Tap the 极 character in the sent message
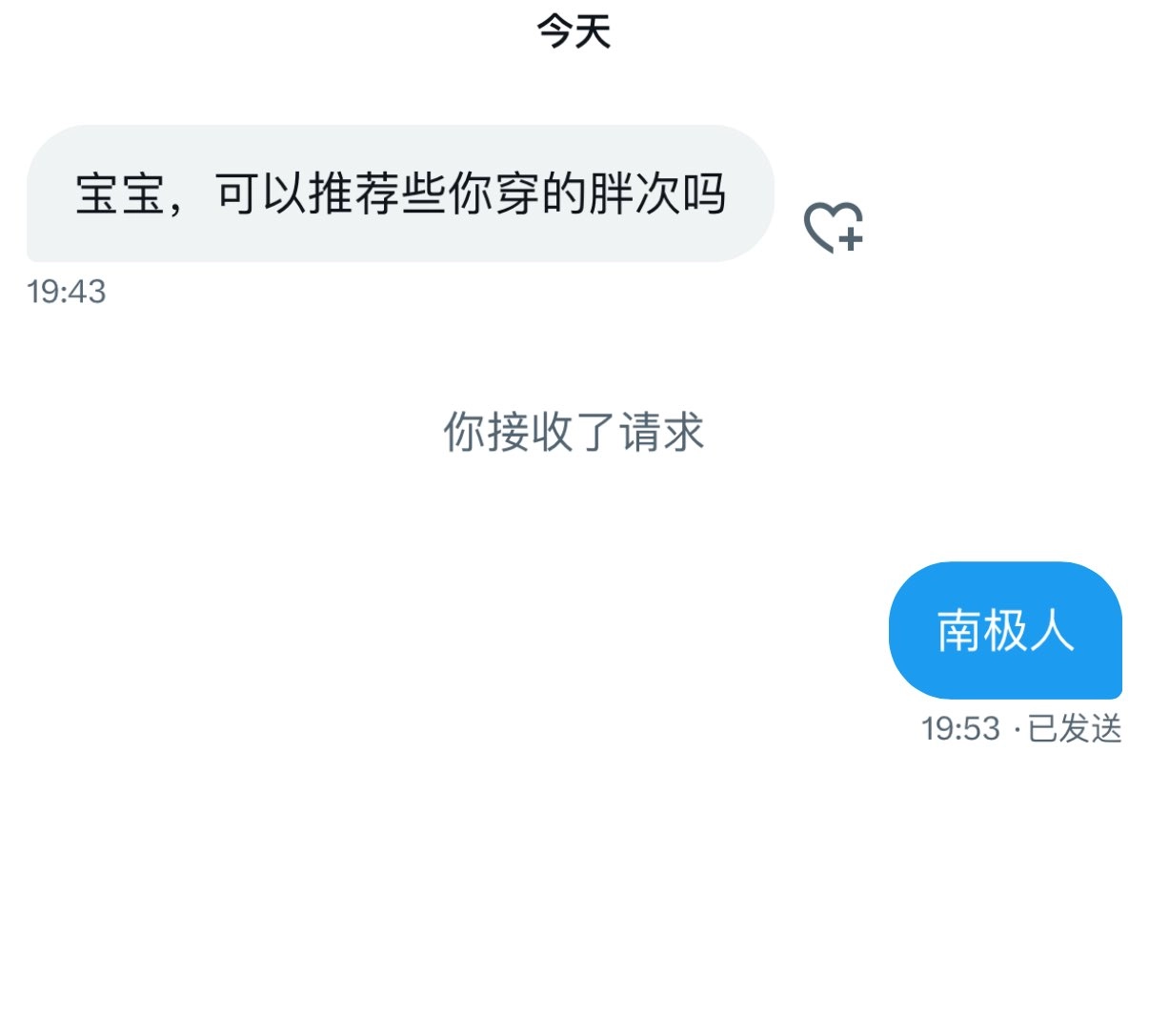This screenshot has width=1149, height=1036. 1005,631
